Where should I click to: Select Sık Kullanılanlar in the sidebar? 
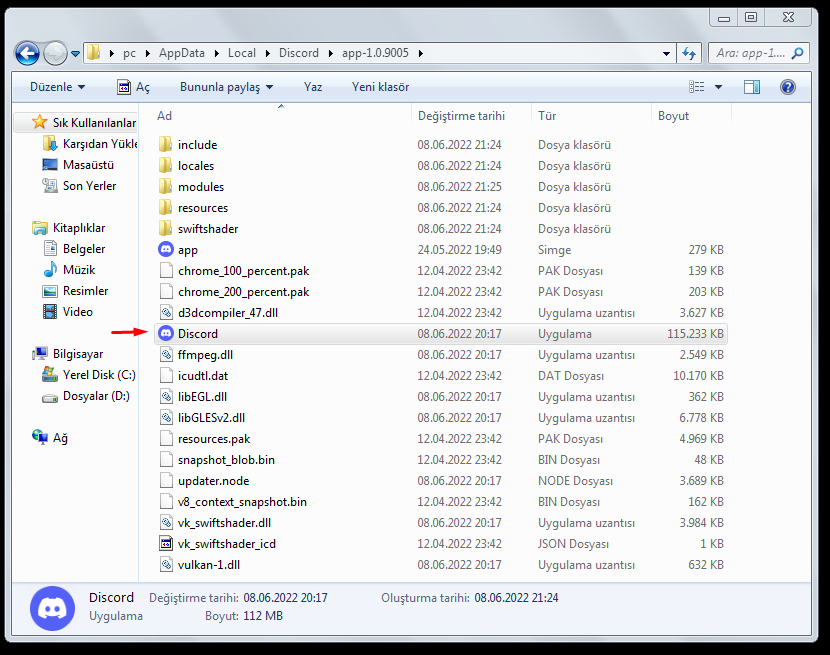point(84,122)
